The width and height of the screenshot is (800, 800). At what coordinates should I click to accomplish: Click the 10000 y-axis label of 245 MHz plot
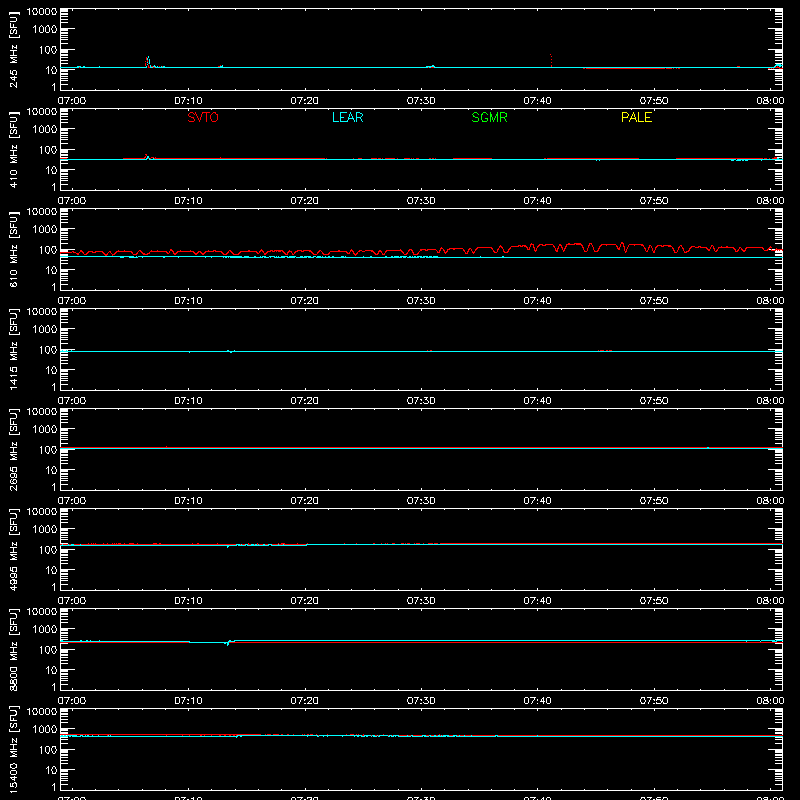click(x=42, y=12)
